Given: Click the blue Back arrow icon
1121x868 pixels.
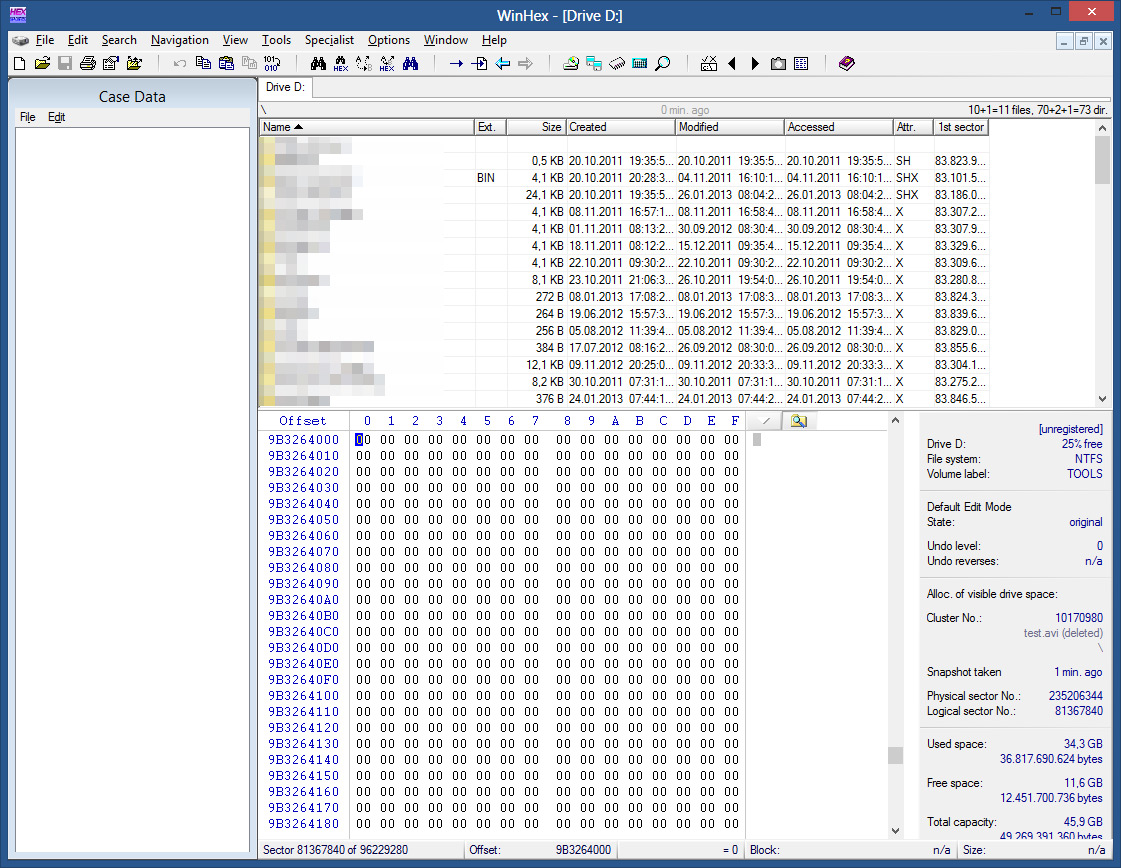Looking at the screenshot, I should pyautogui.click(x=503, y=64).
